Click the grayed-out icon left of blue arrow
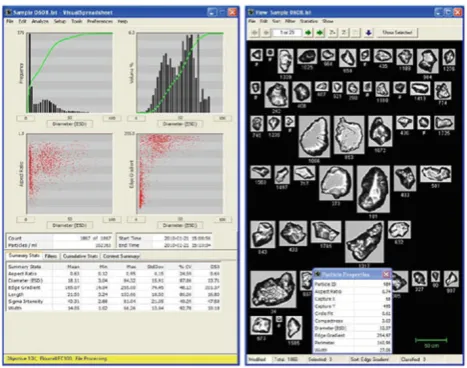The width and height of the screenshot is (467, 368). (356, 33)
